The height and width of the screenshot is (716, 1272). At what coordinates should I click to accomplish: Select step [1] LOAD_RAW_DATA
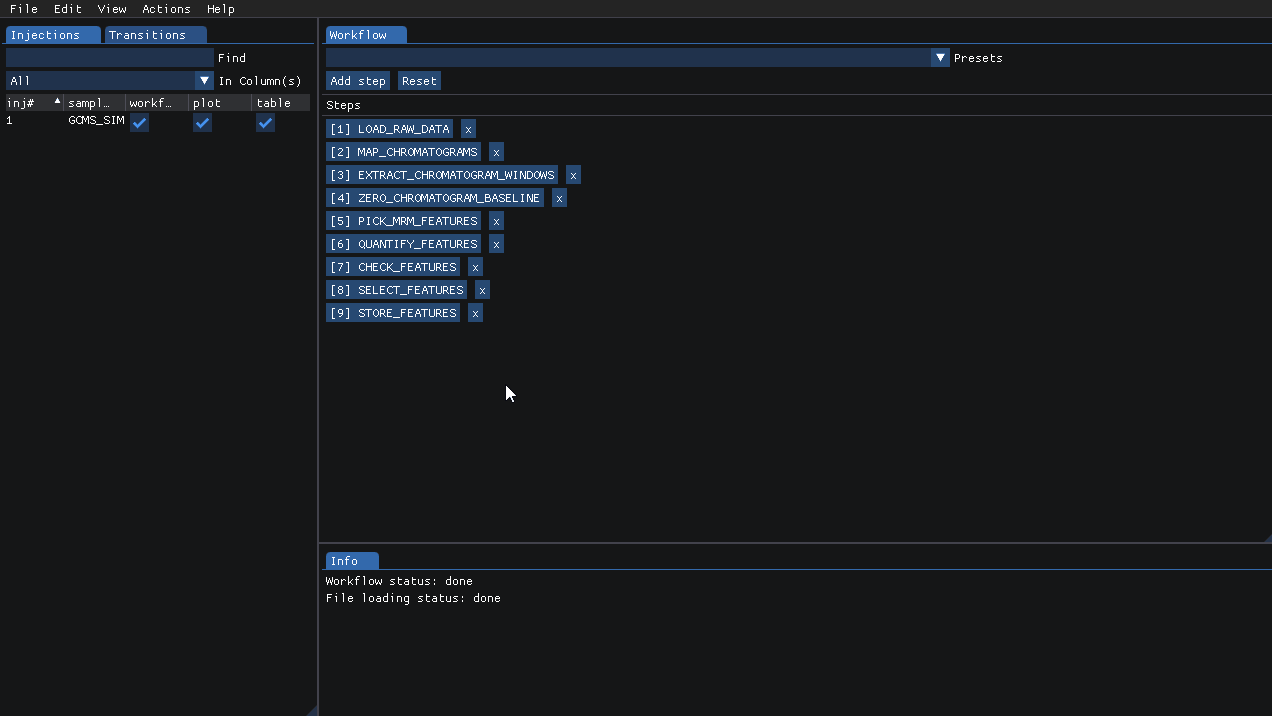[x=390, y=129]
